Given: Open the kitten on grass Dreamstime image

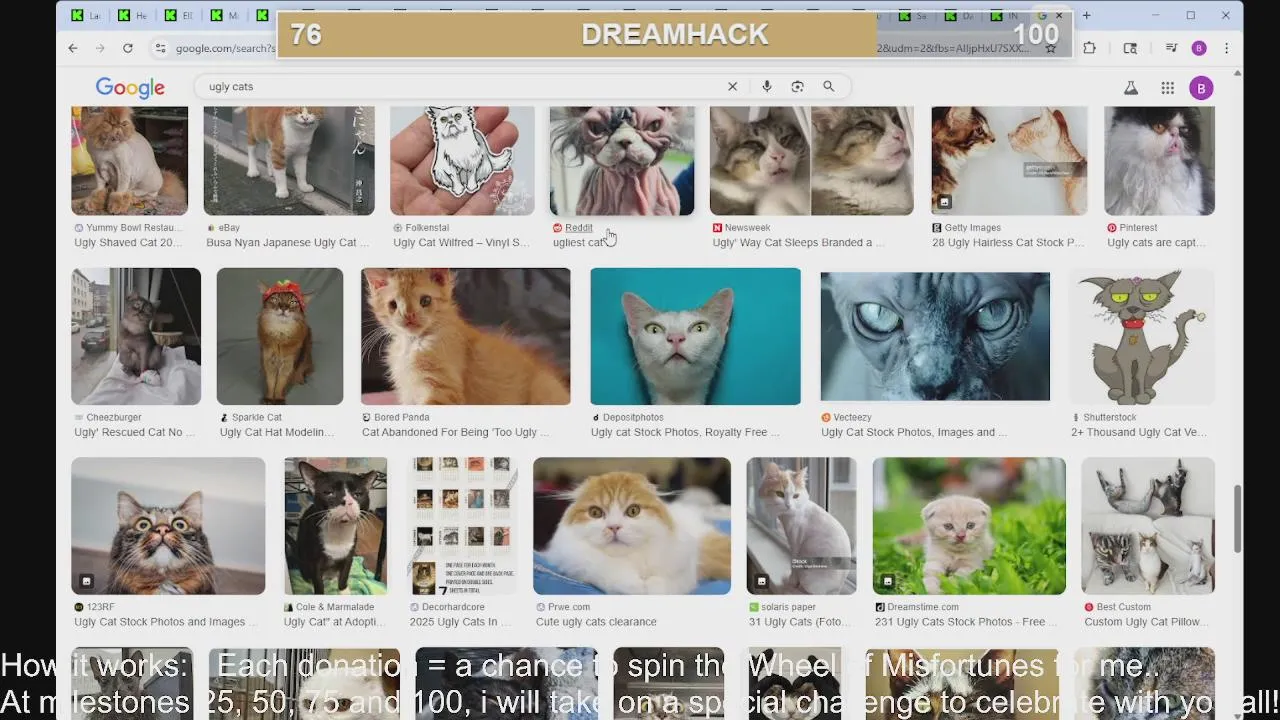Looking at the screenshot, I should tap(969, 526).
